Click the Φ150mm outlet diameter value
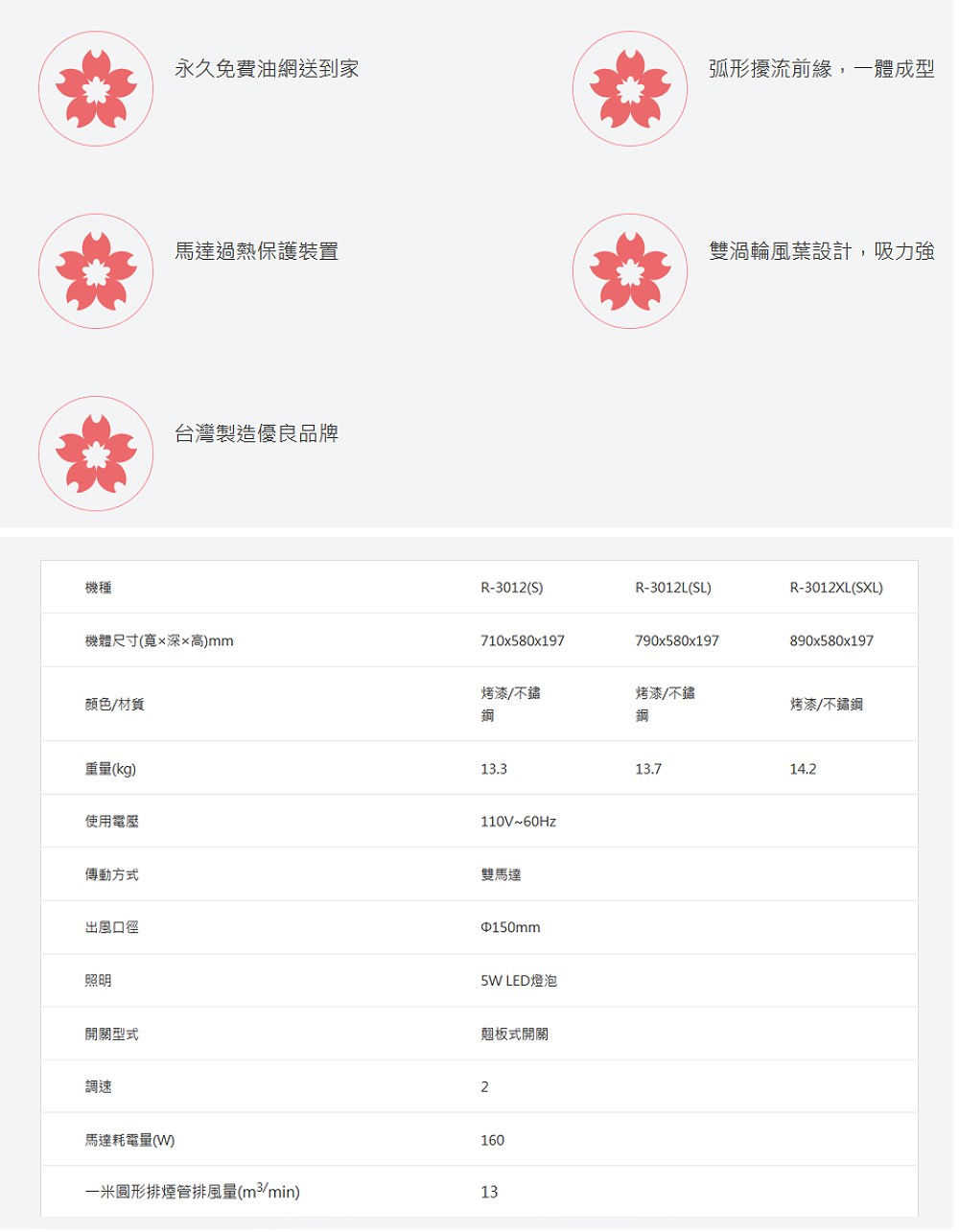 pyautogui.click(x=510, y=928)
